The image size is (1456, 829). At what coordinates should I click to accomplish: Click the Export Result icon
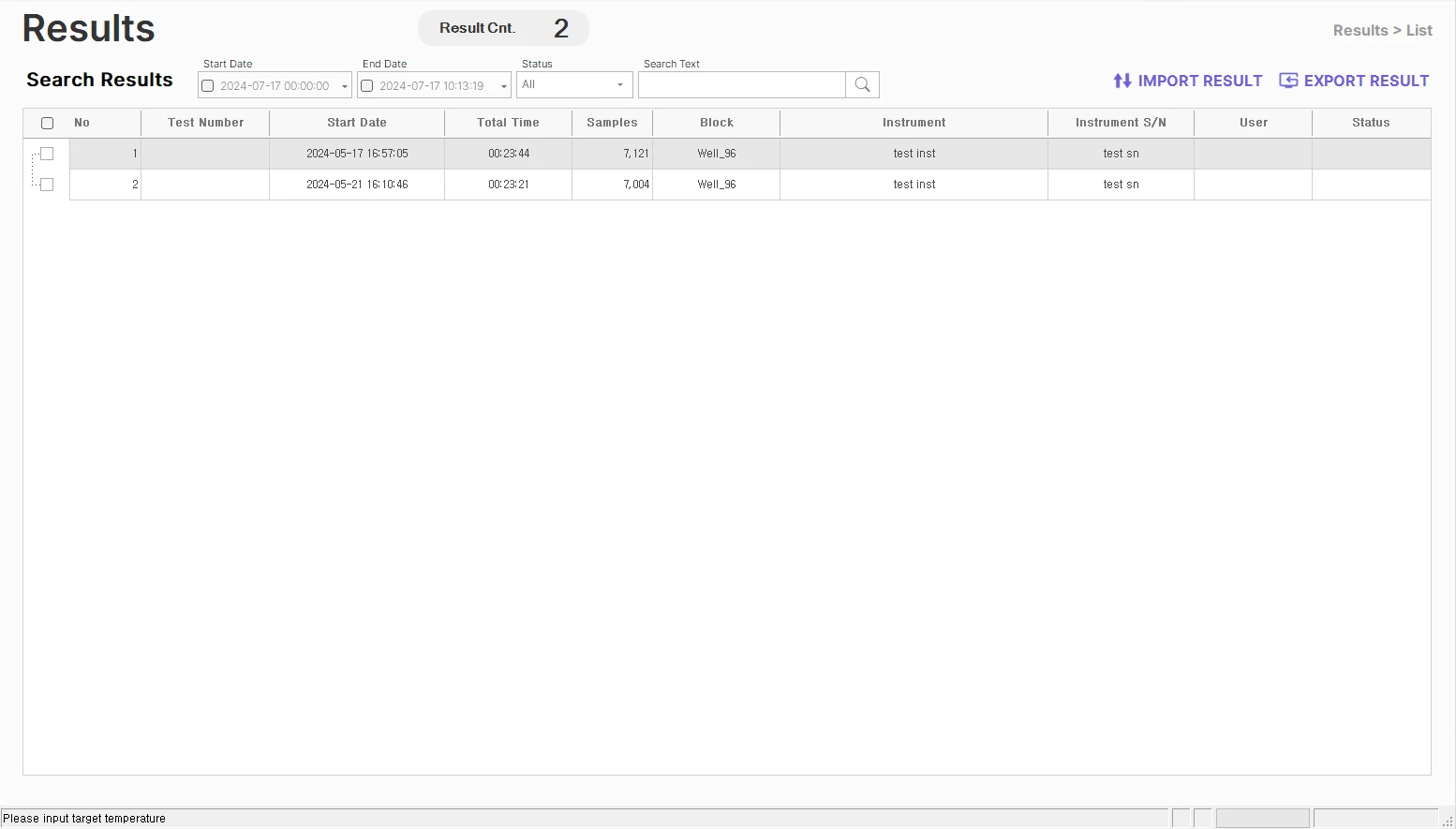click(x=1288, y=81)
